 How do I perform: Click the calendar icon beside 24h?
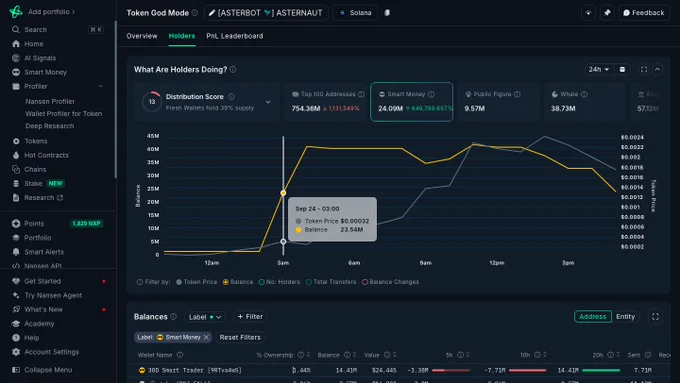[622, 69]
